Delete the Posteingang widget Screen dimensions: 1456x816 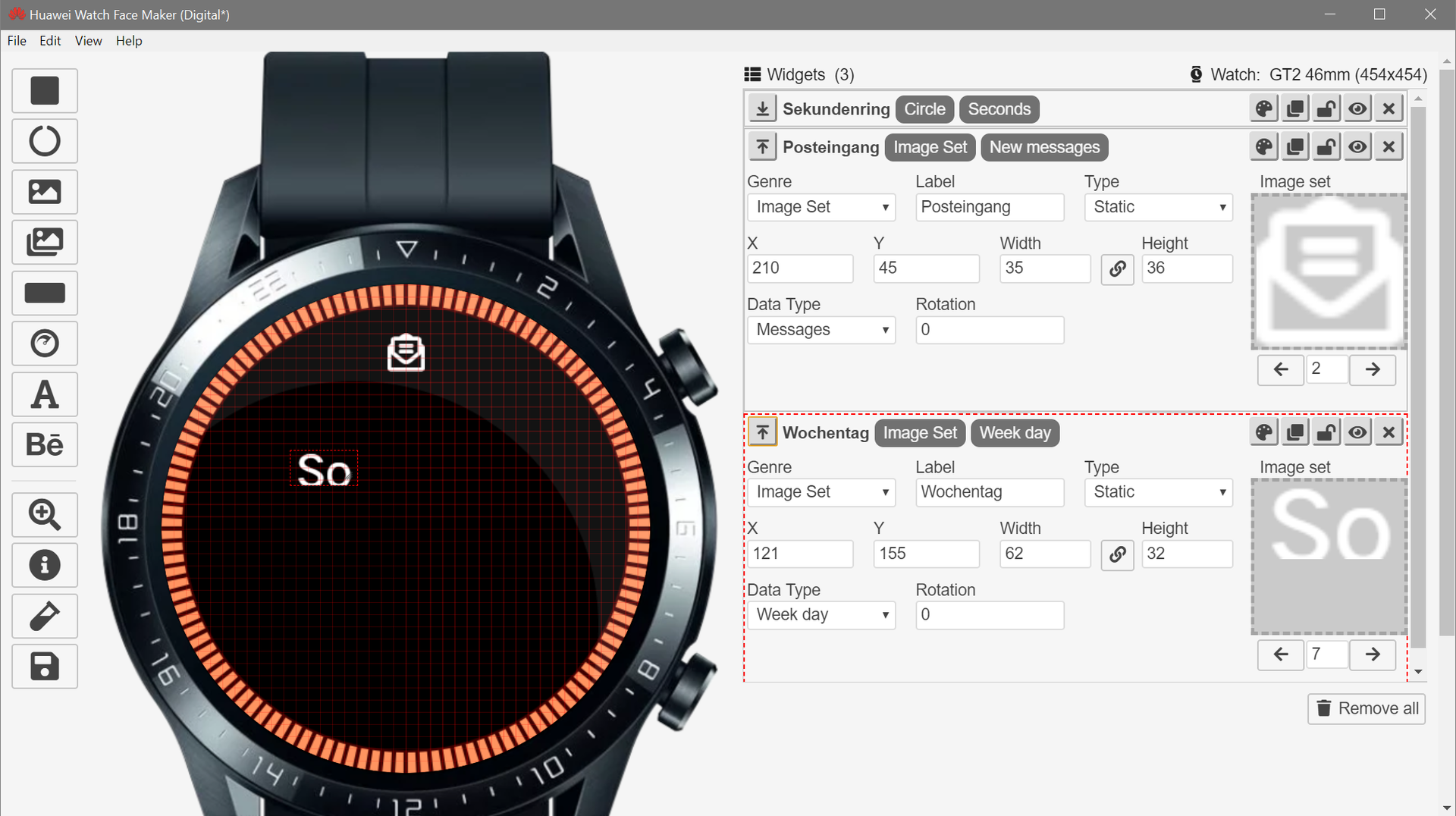coord(1389,146)
